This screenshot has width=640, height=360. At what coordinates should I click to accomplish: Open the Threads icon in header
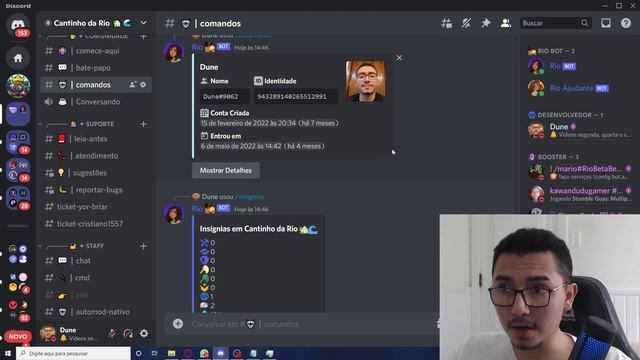point(446,23)
